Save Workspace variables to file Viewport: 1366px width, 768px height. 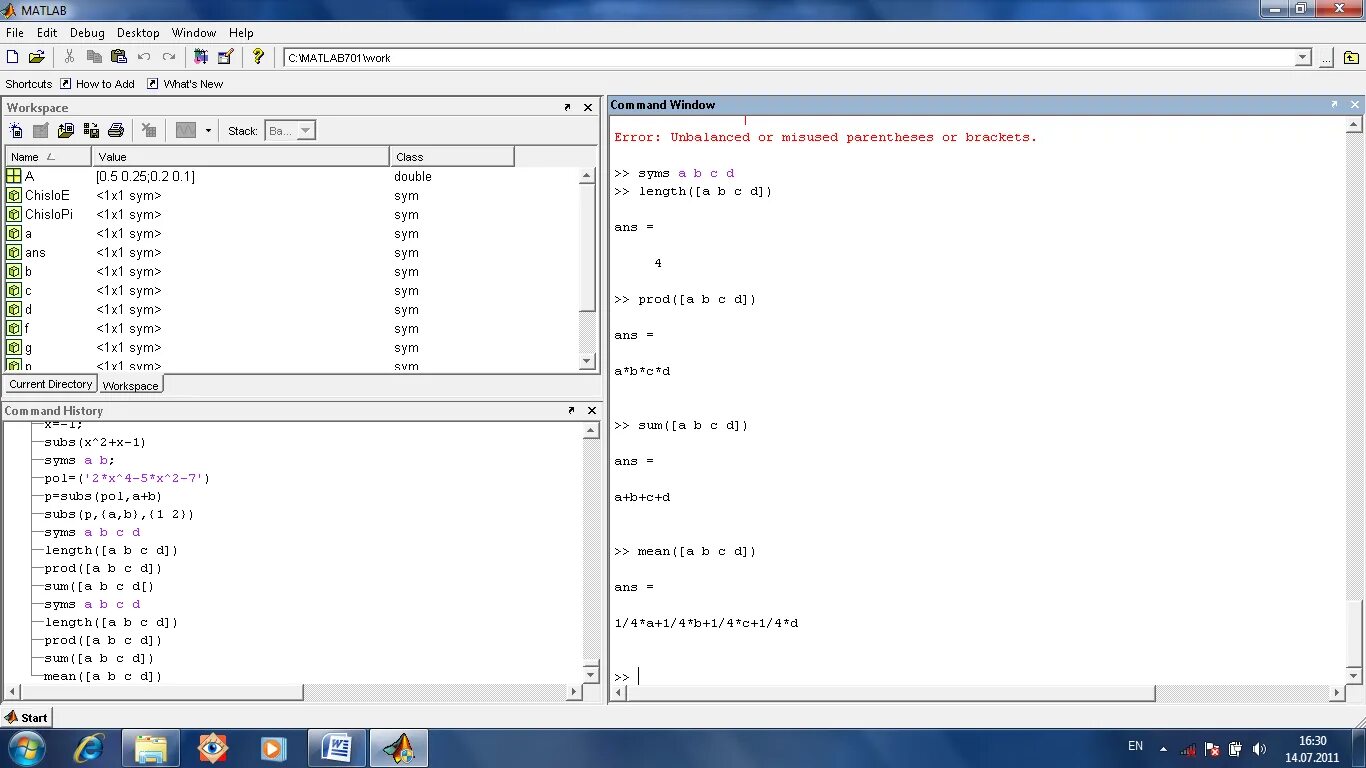(x=91, y=130)
